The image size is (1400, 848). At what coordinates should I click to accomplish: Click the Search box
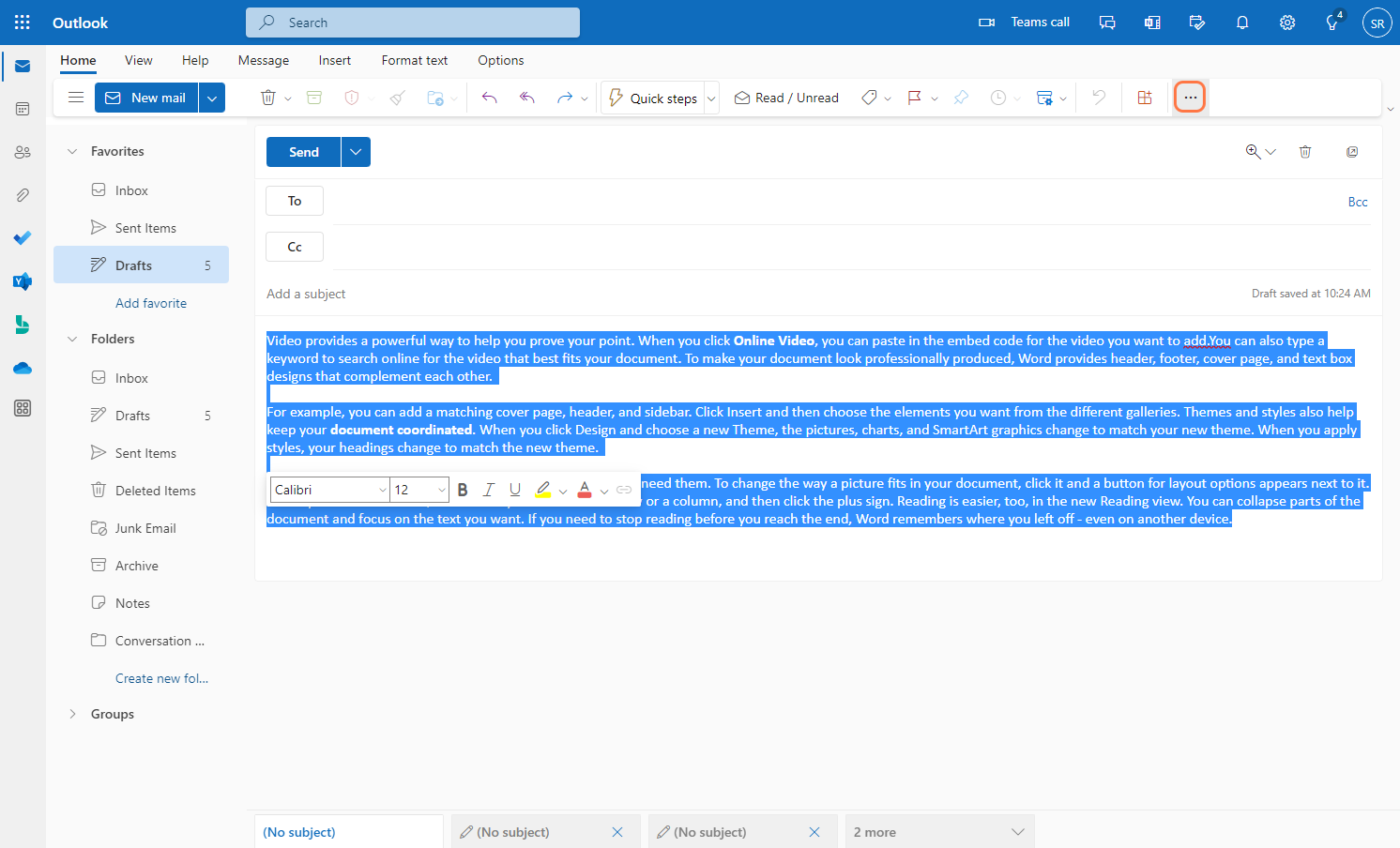413,23
